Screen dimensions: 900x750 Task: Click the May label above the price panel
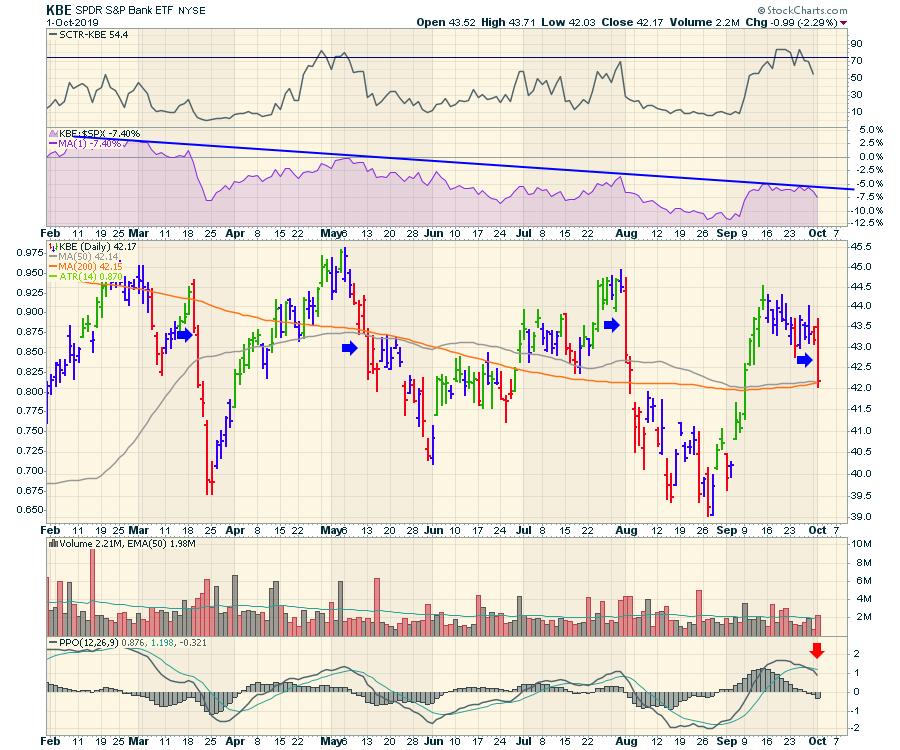tap(331, 234)
